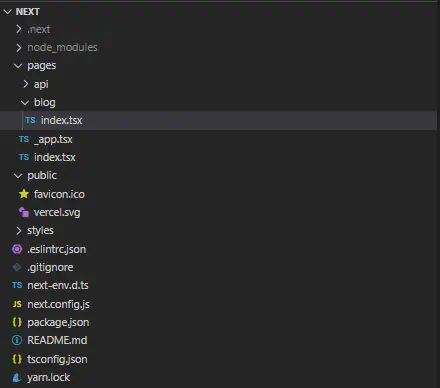Screen dimensions: 440x388
Task: Click the info icon beside README.md
Action: tap(17, 340)
